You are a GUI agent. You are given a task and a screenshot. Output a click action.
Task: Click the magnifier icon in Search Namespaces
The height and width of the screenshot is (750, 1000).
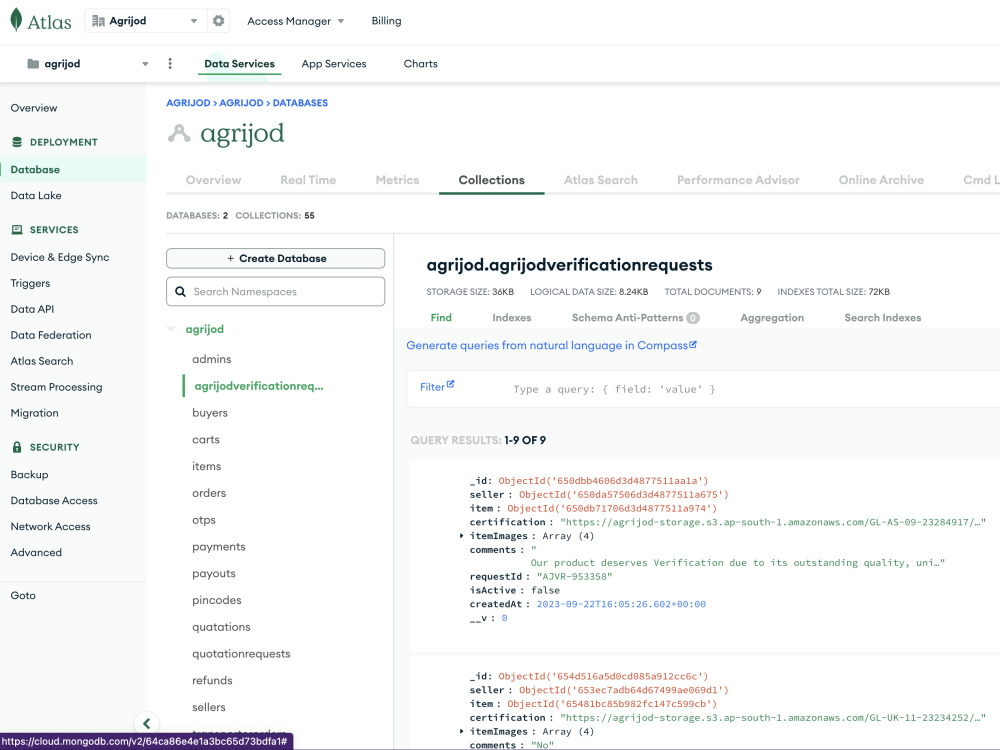(180, 291)
